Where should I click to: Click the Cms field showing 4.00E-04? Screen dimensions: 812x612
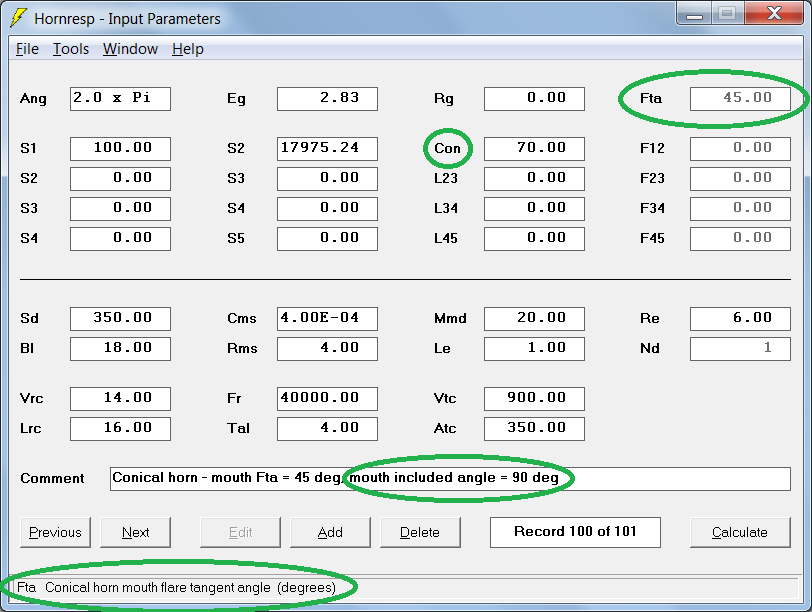point(327,318)
